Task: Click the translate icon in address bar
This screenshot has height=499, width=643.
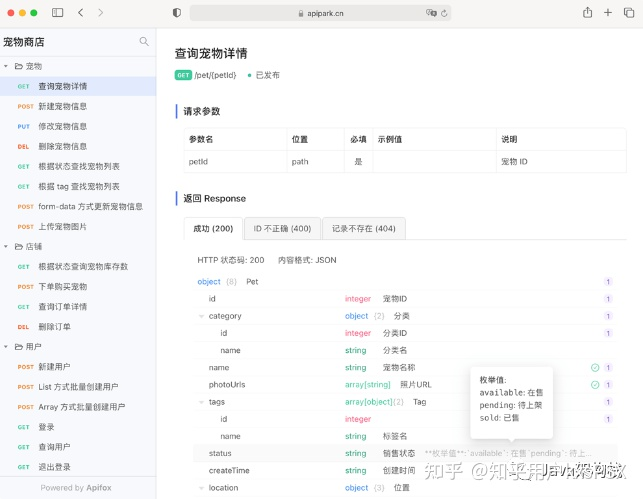Action: [x=431, y=13]
